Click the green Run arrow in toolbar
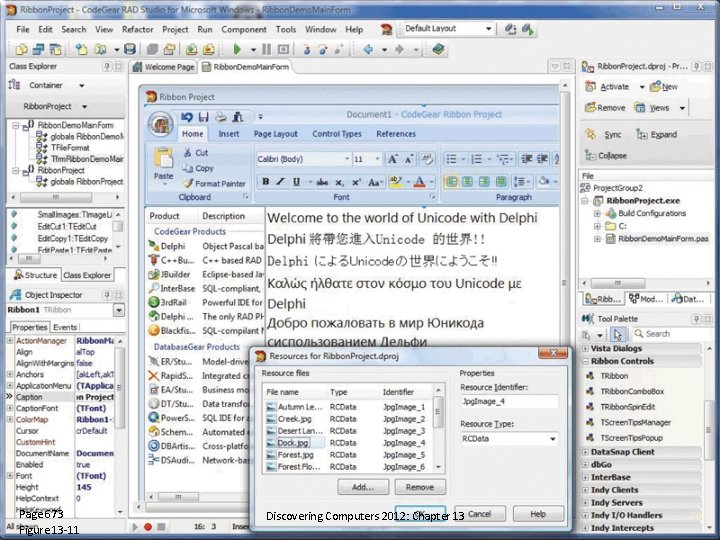The image size is (720, 540). pyautogui.click(x=237, y=49)
